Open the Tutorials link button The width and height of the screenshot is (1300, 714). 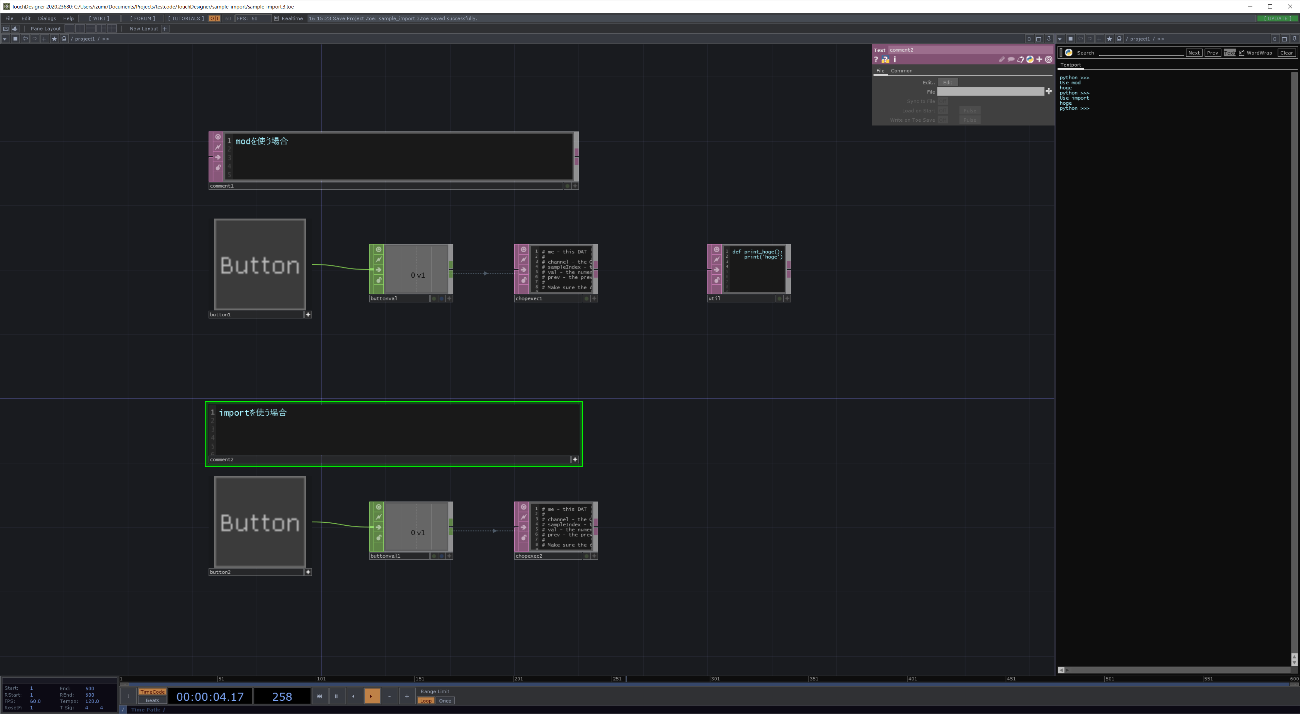[185, 18]
